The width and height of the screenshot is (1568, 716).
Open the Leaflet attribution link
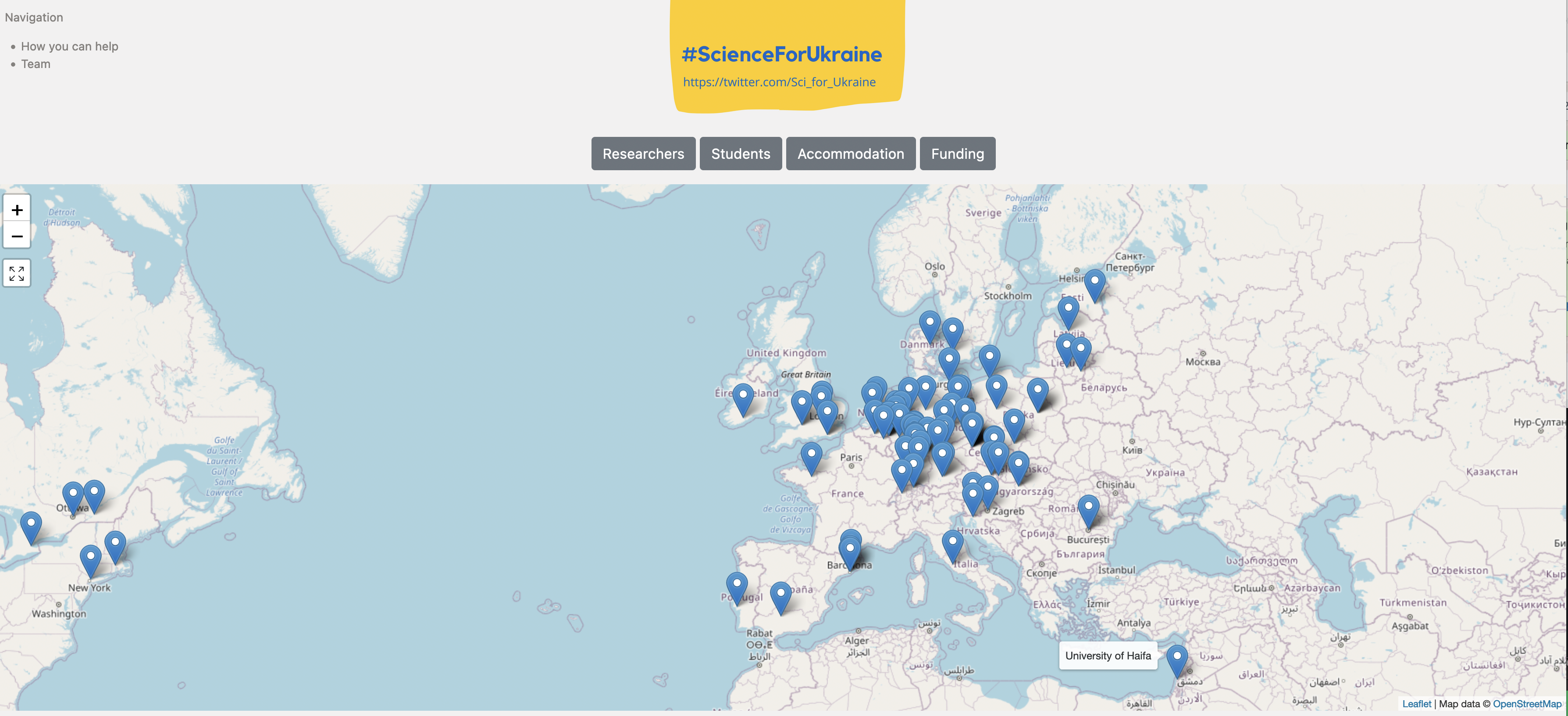click(1416, 704)
